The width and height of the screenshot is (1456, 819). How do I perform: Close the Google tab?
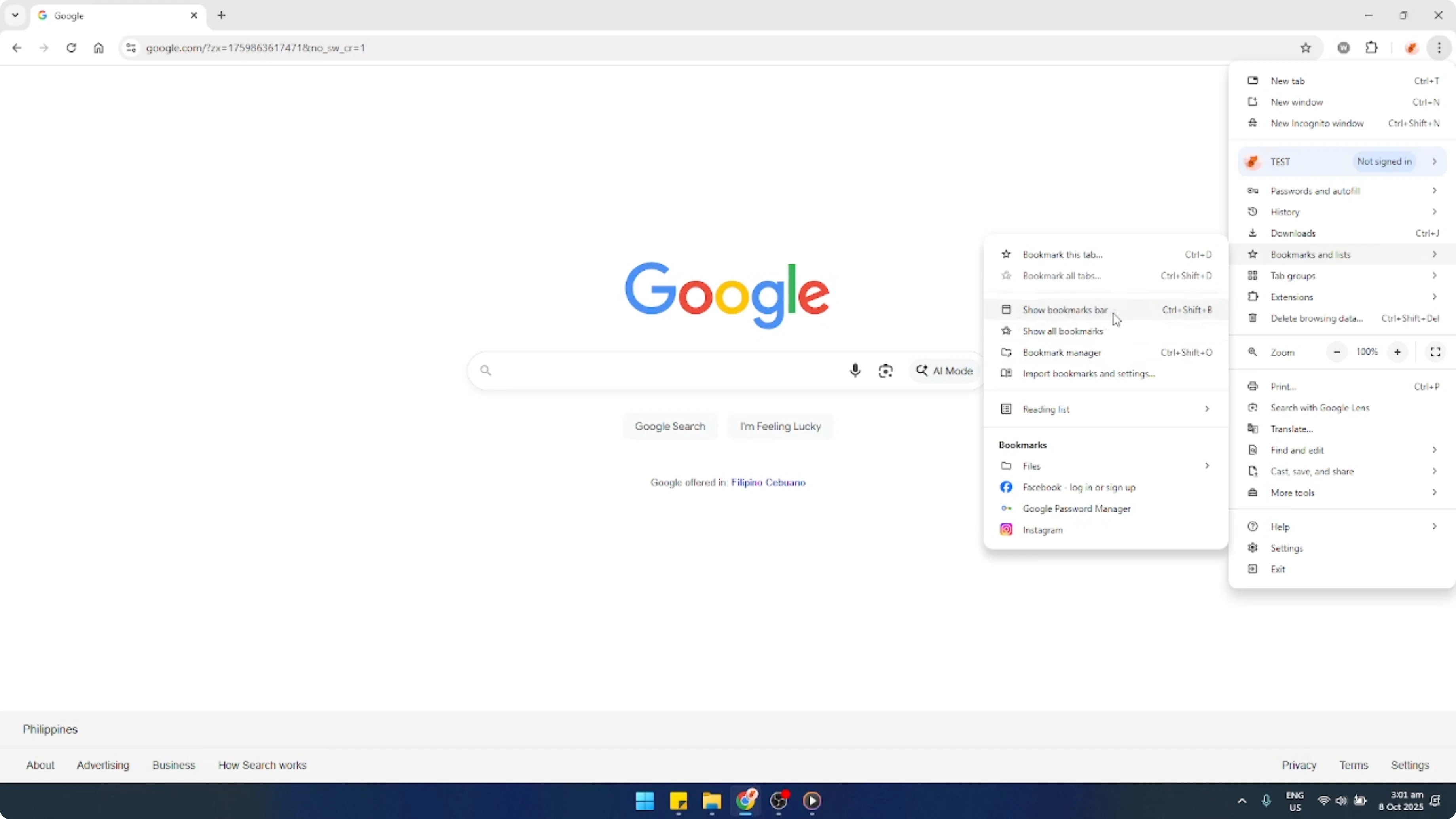click(x=194, y=15)
